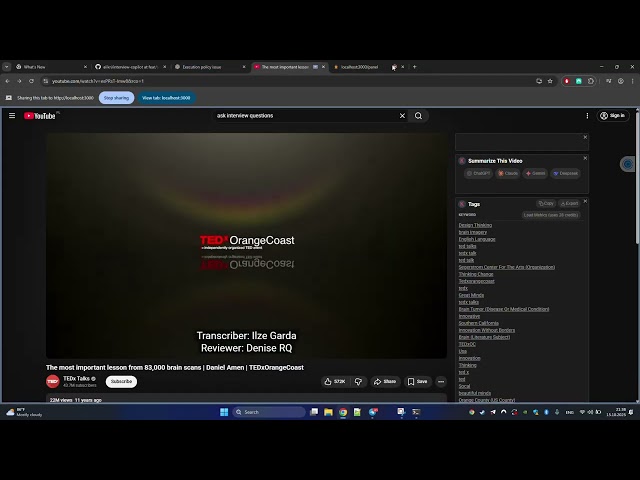
Task: Stop sharing this tab
Action: pyautogui.click(x=116, y=98)
